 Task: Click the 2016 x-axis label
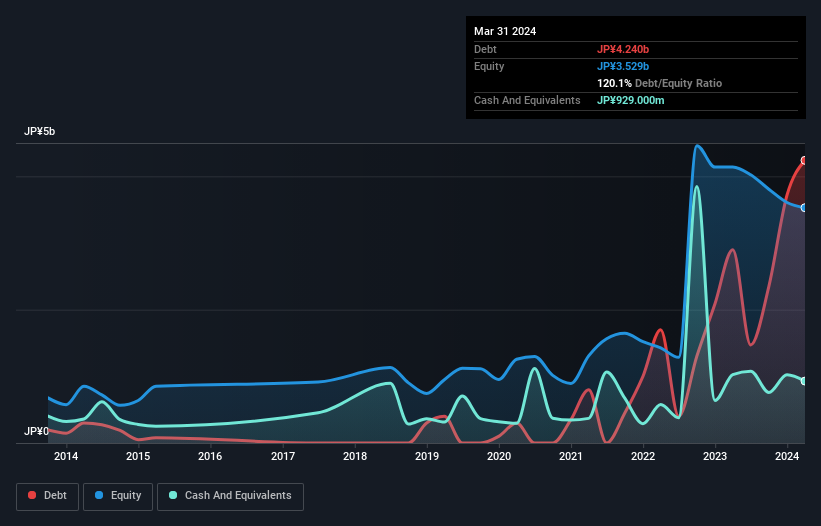pos(210,456)
